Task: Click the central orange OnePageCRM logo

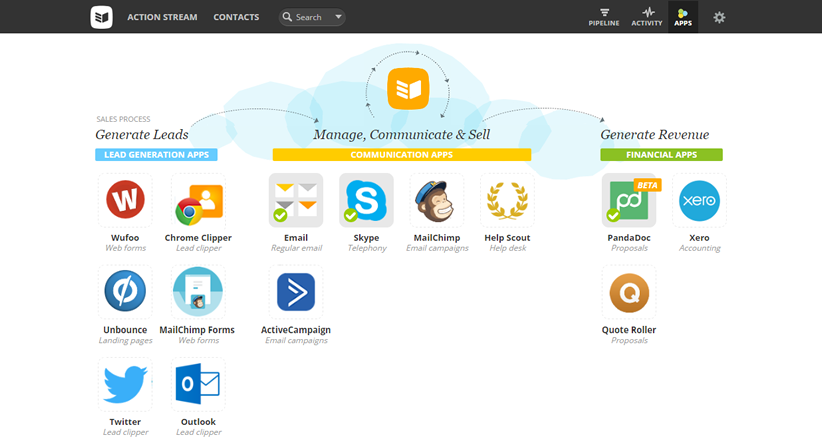Action: pos(408,89)
